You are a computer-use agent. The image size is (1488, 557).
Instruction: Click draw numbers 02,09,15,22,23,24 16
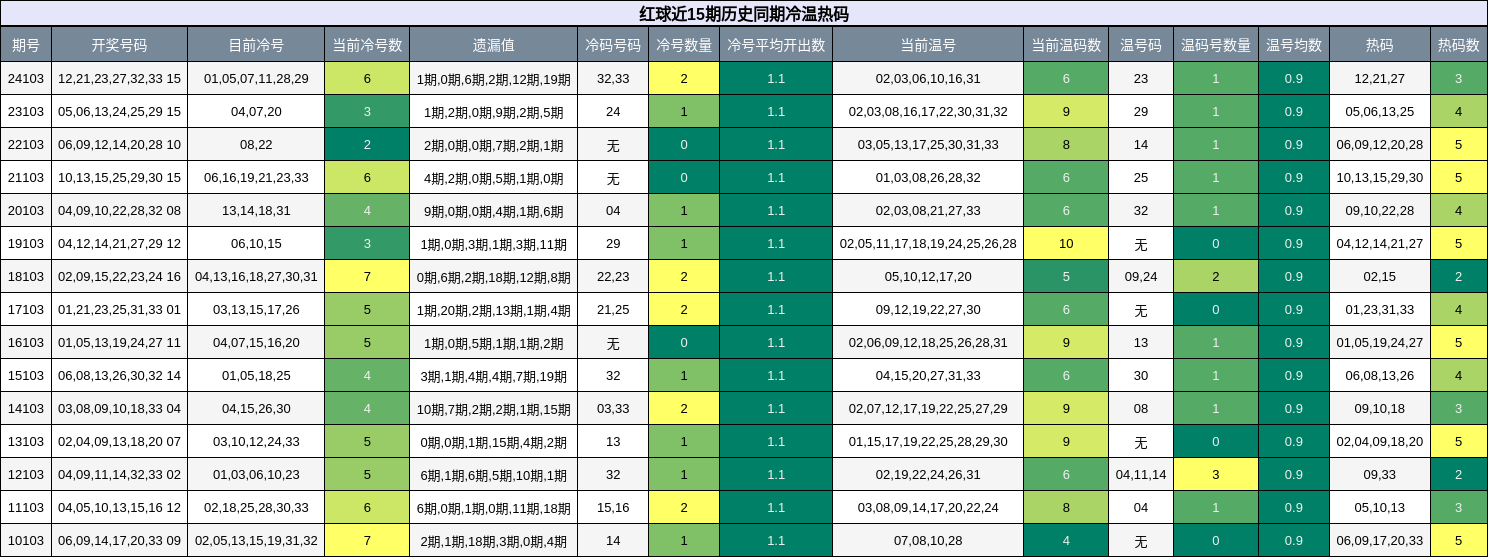click(x=119, y=277)
